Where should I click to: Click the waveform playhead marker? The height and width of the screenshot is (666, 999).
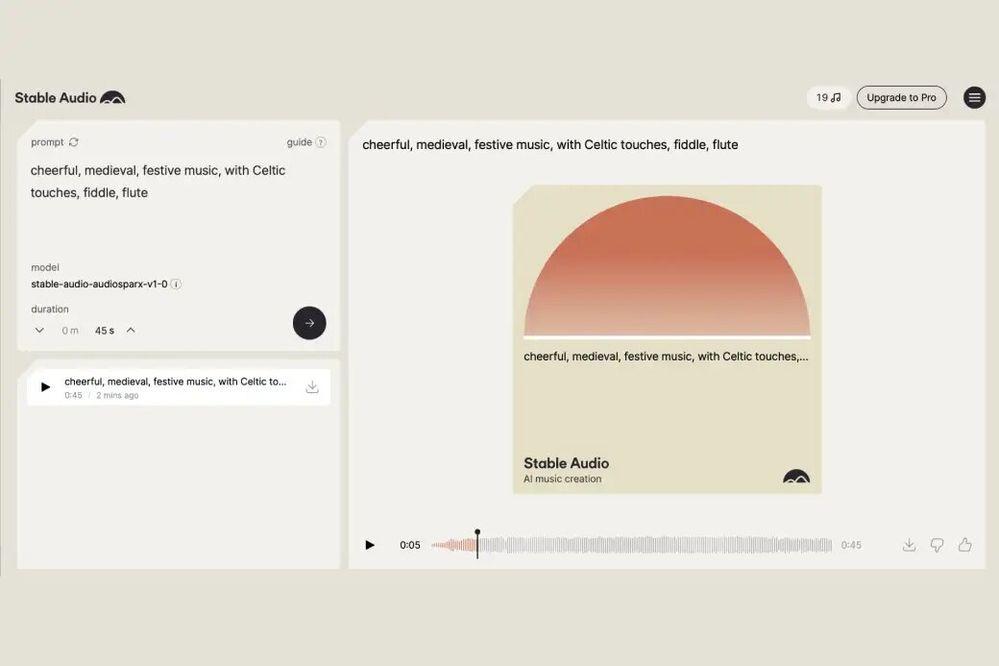(477, 544)
